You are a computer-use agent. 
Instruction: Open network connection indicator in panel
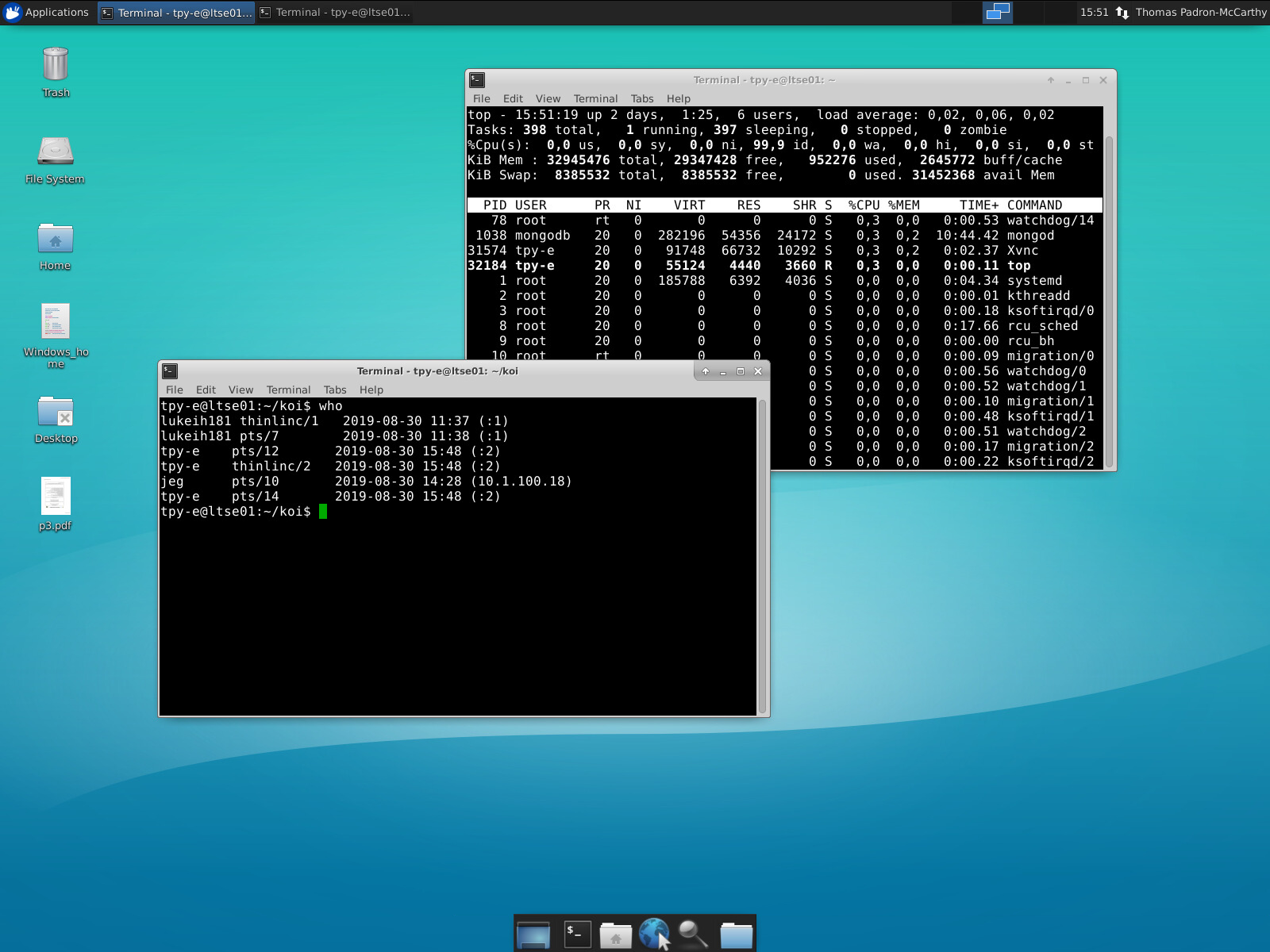click(1122, 12)
